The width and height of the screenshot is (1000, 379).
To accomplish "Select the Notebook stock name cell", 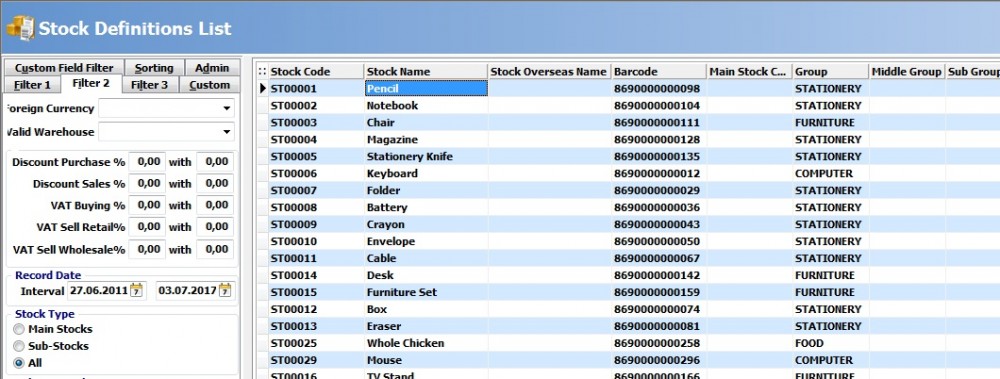I will [x=426, y=105].
